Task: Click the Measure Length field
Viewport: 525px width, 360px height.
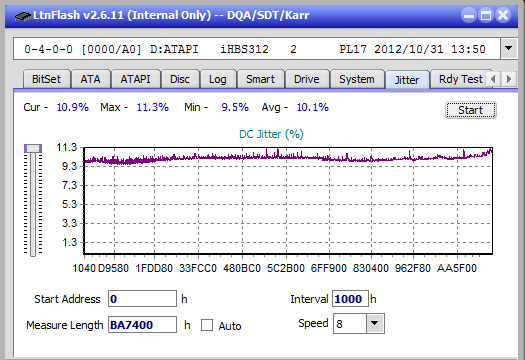Action: click(x=142, y=325)
